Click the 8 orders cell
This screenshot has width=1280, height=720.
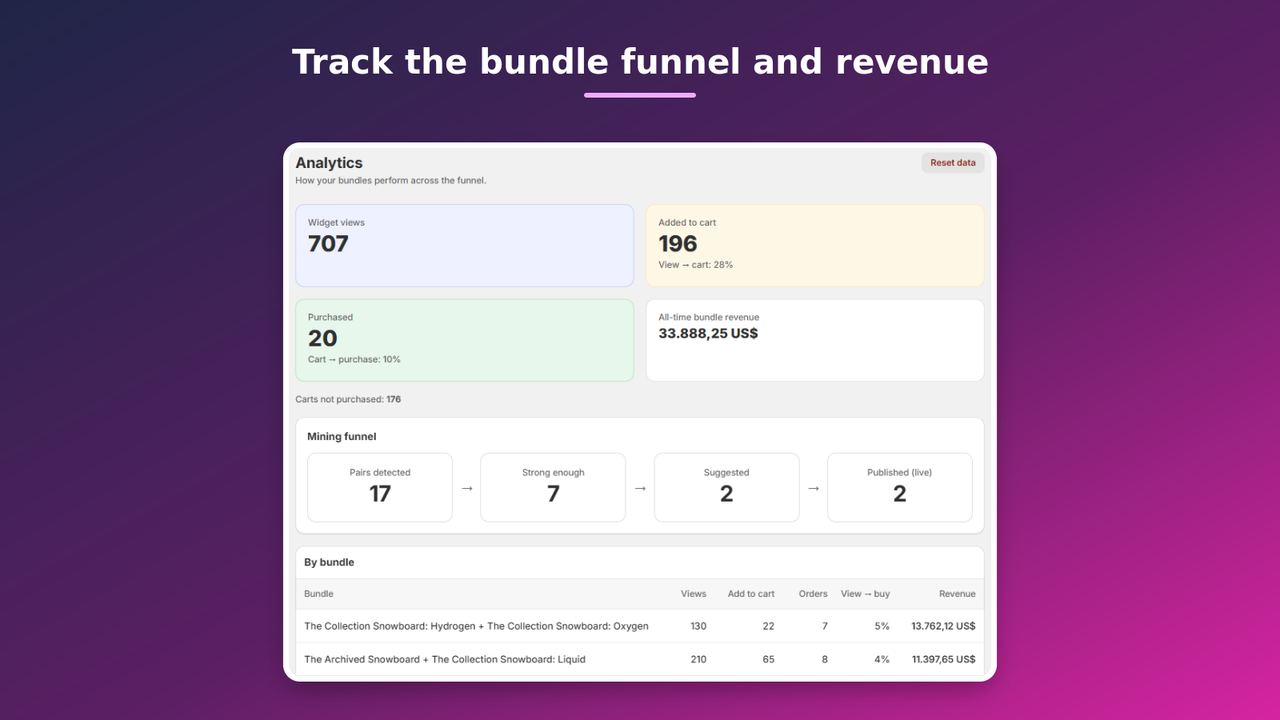click(x=824, y=659)
